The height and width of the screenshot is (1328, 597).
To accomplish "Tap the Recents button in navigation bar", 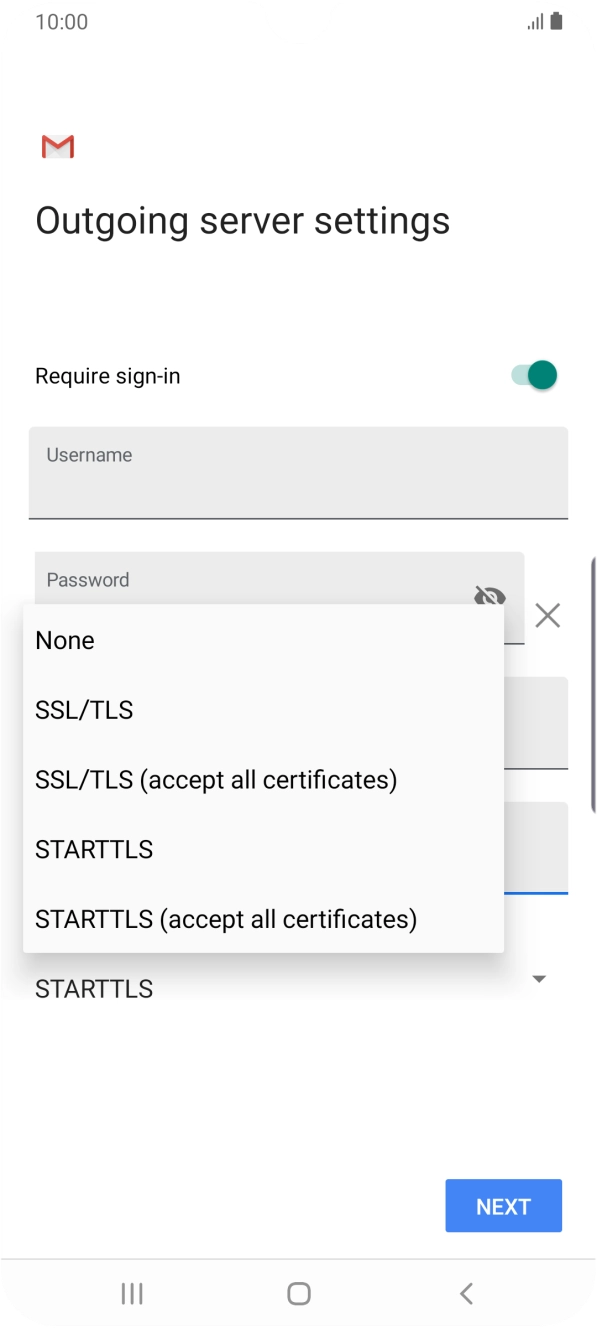I will pos(131,1292).
